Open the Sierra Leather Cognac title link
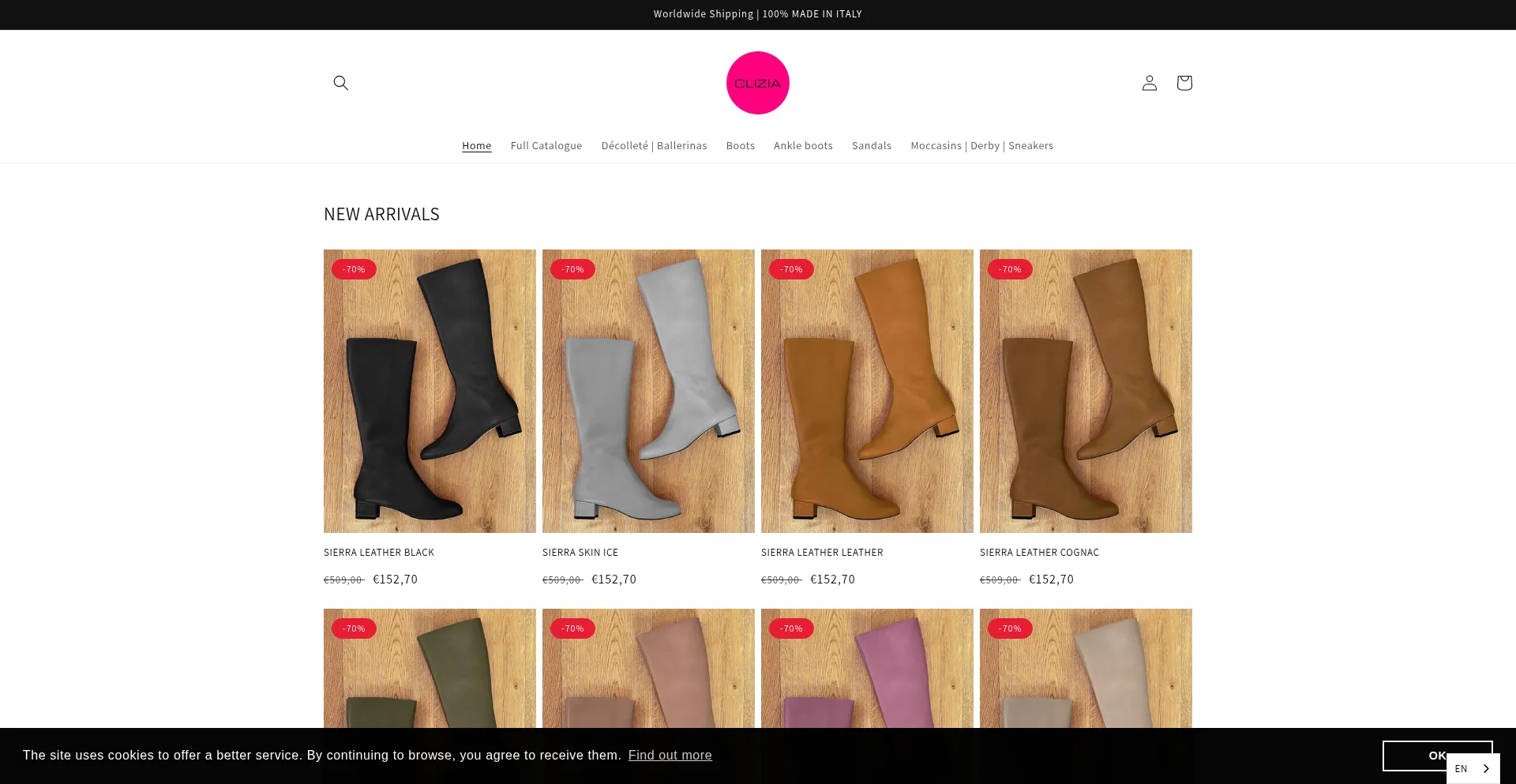The image size is (1516, 784). (1038, 553)
